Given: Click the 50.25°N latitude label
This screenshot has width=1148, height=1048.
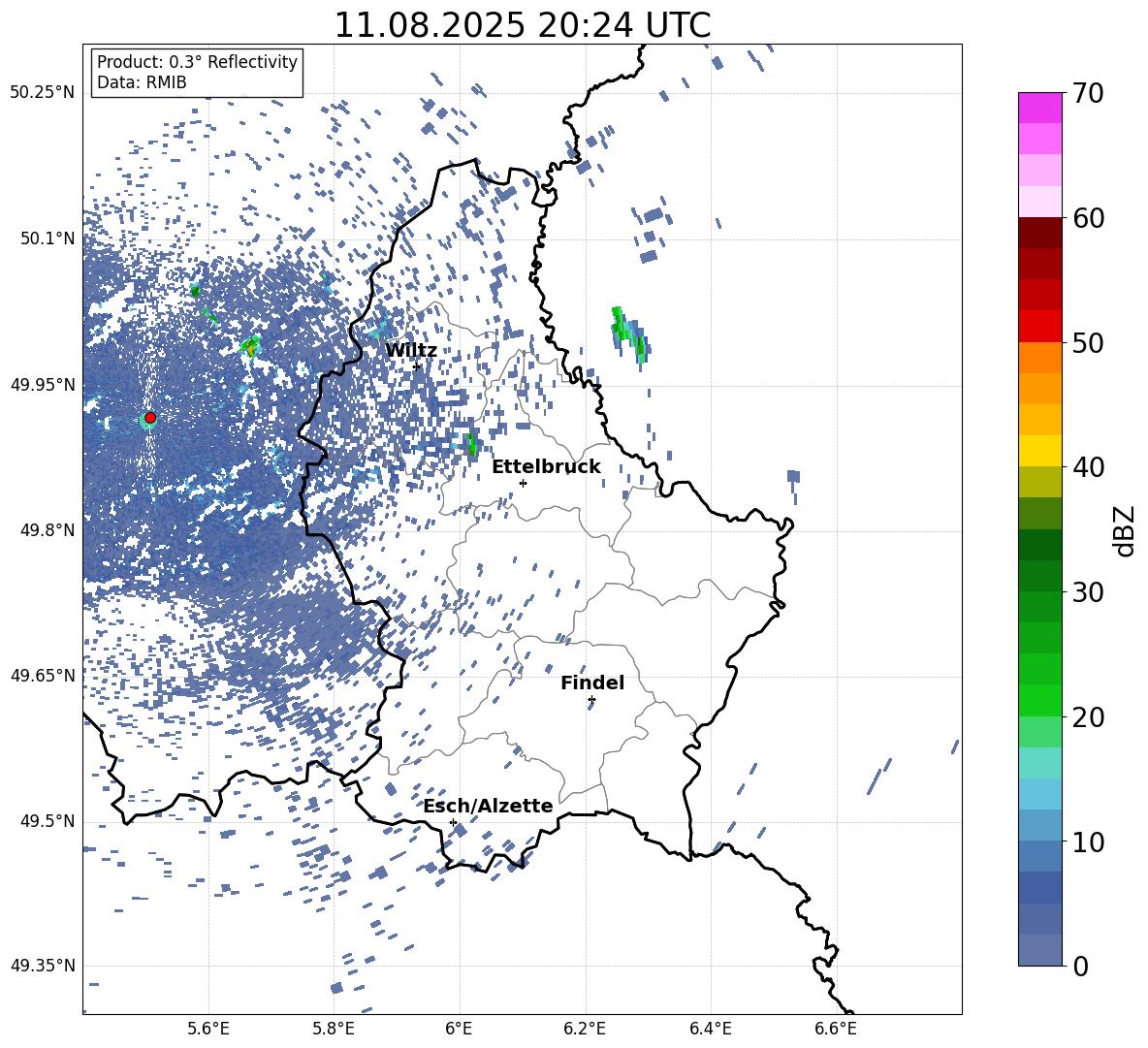Looking at the screenshot, I should (x=43, y=93).
